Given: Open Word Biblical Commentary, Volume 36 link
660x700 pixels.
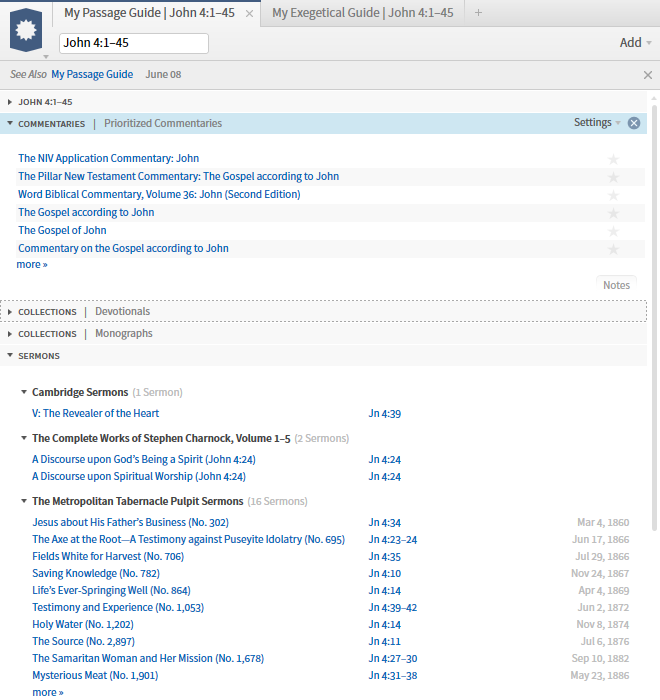Looking at the screenshot, I should pyautogui.click(x=159, y=194).
